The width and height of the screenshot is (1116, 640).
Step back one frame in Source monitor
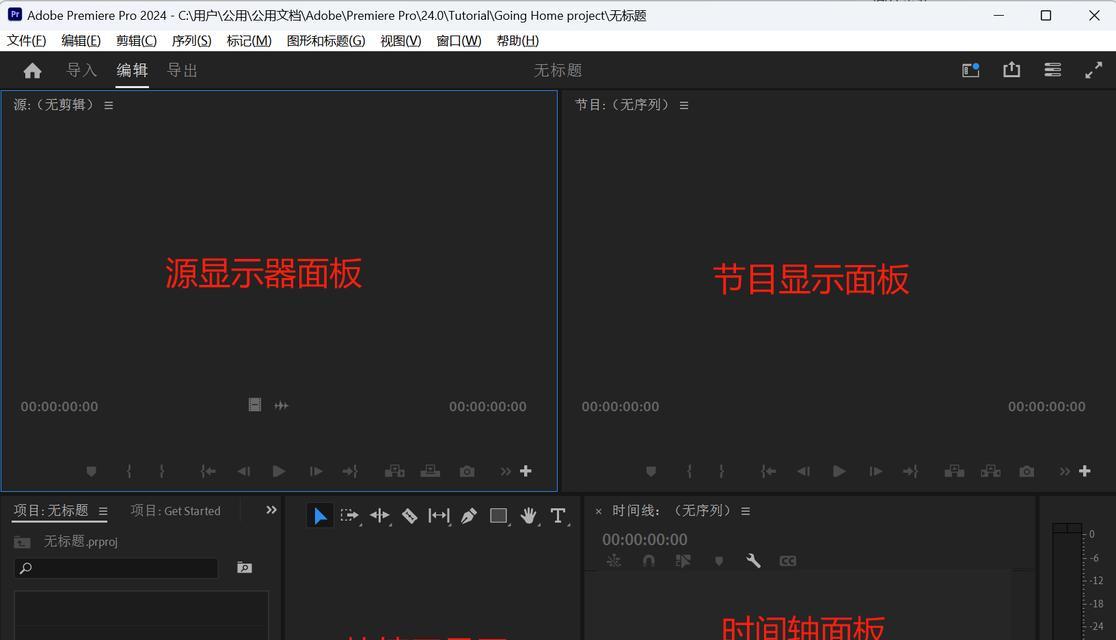(243, 471)
